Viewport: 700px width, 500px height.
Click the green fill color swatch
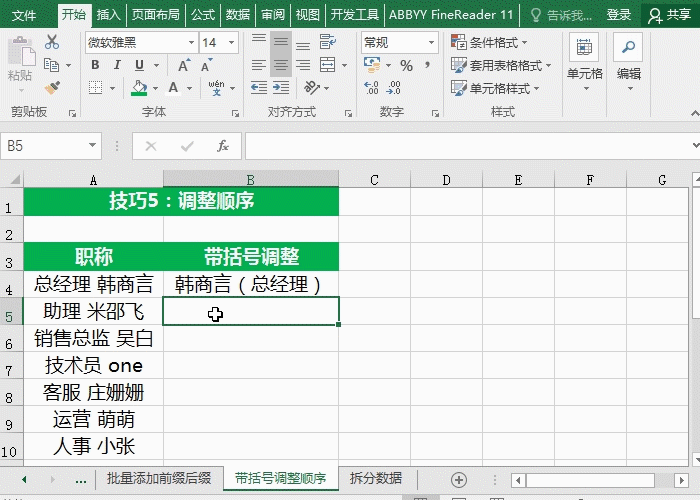(x=139, y=88)
